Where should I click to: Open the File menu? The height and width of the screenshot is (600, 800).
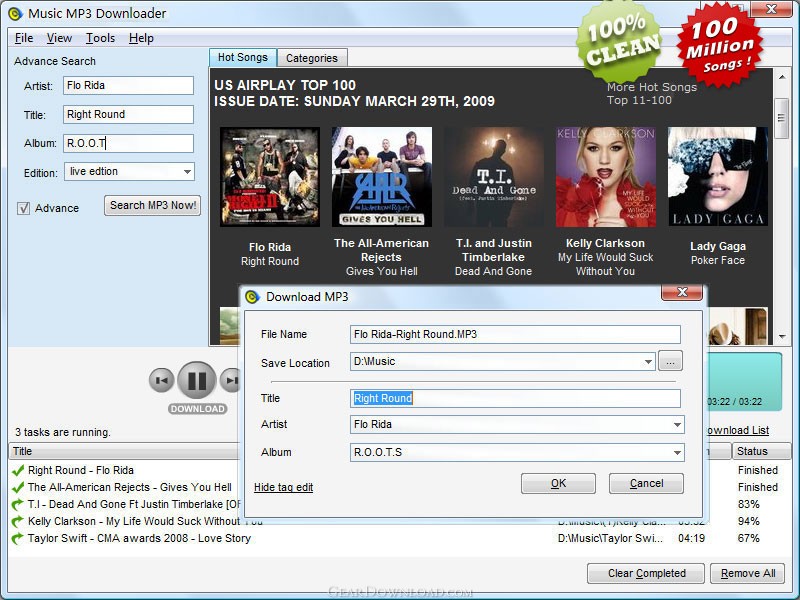pos(24,38)
